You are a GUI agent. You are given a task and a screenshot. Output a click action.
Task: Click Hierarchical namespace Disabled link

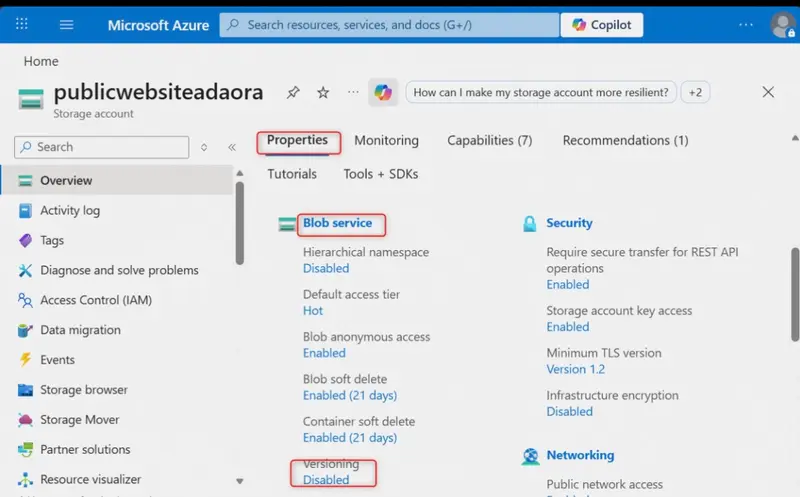(x=326, y=268)
